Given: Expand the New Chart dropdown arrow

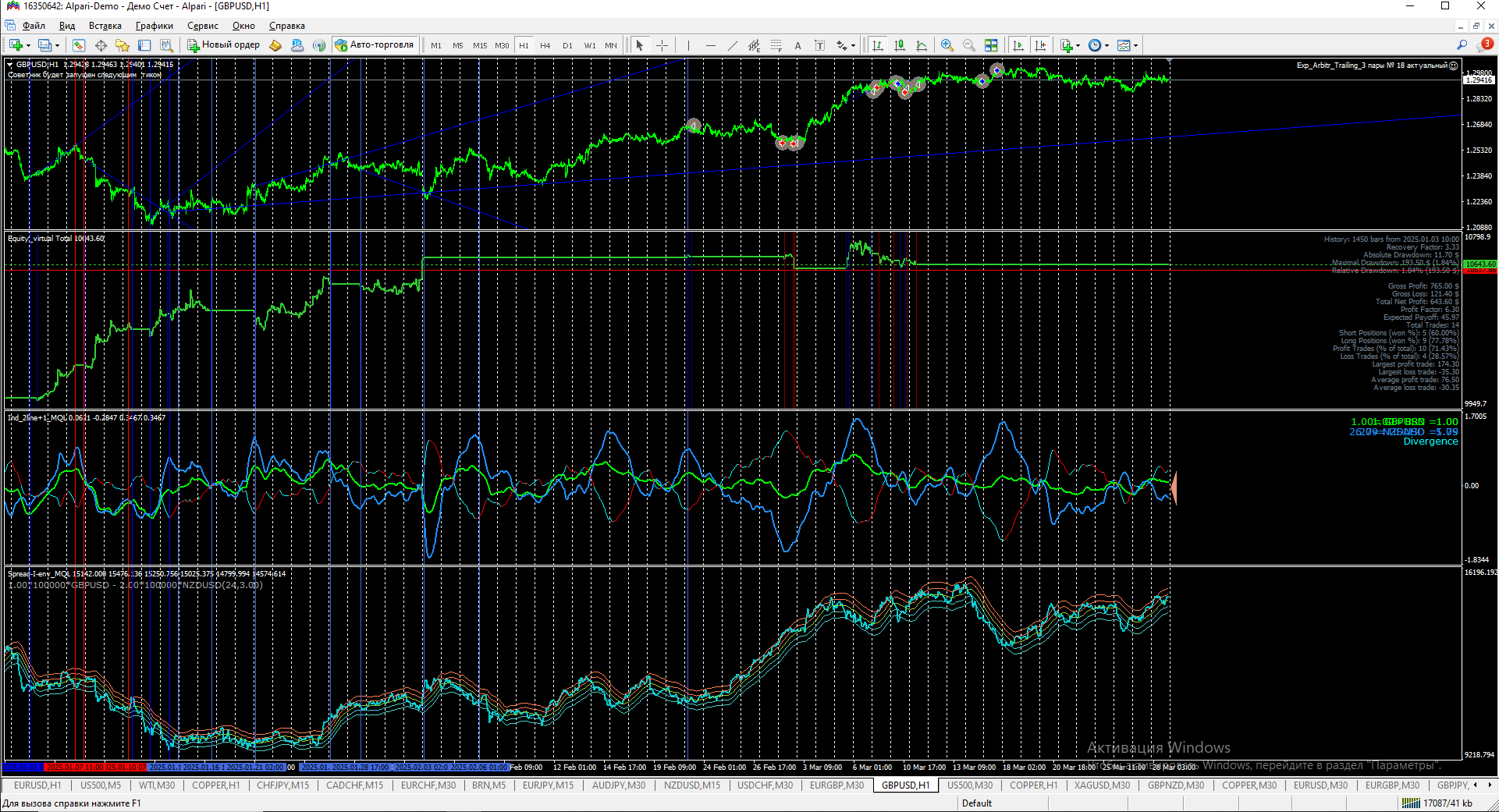Looking at the screenshot, I should click(28, 45).
